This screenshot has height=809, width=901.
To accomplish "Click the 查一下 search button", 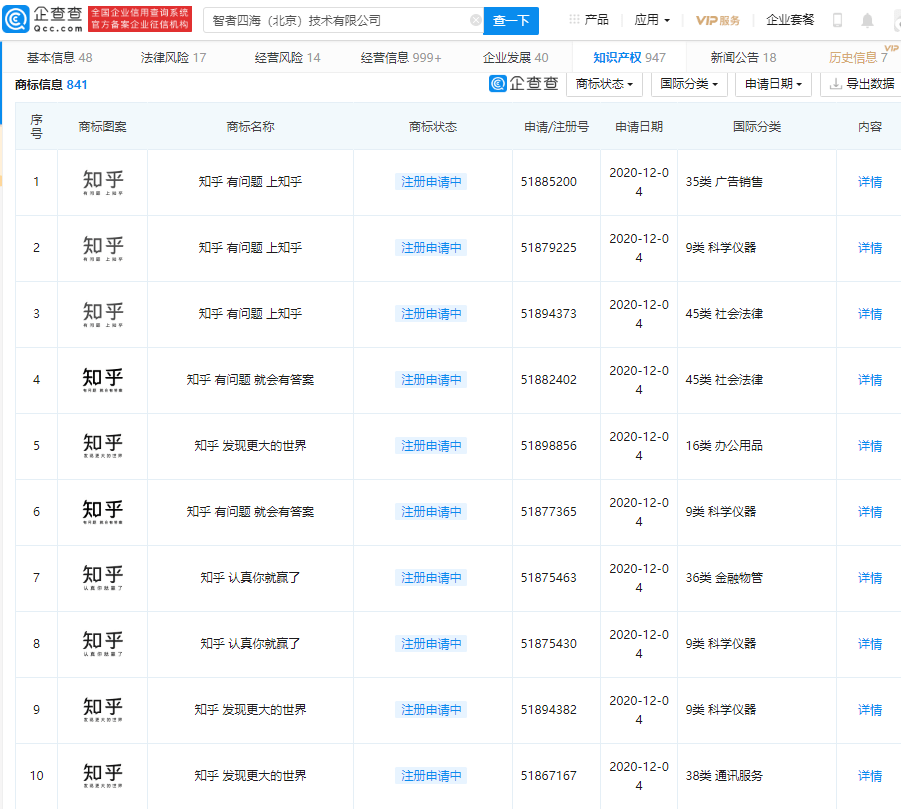I will tap(511, 21).
